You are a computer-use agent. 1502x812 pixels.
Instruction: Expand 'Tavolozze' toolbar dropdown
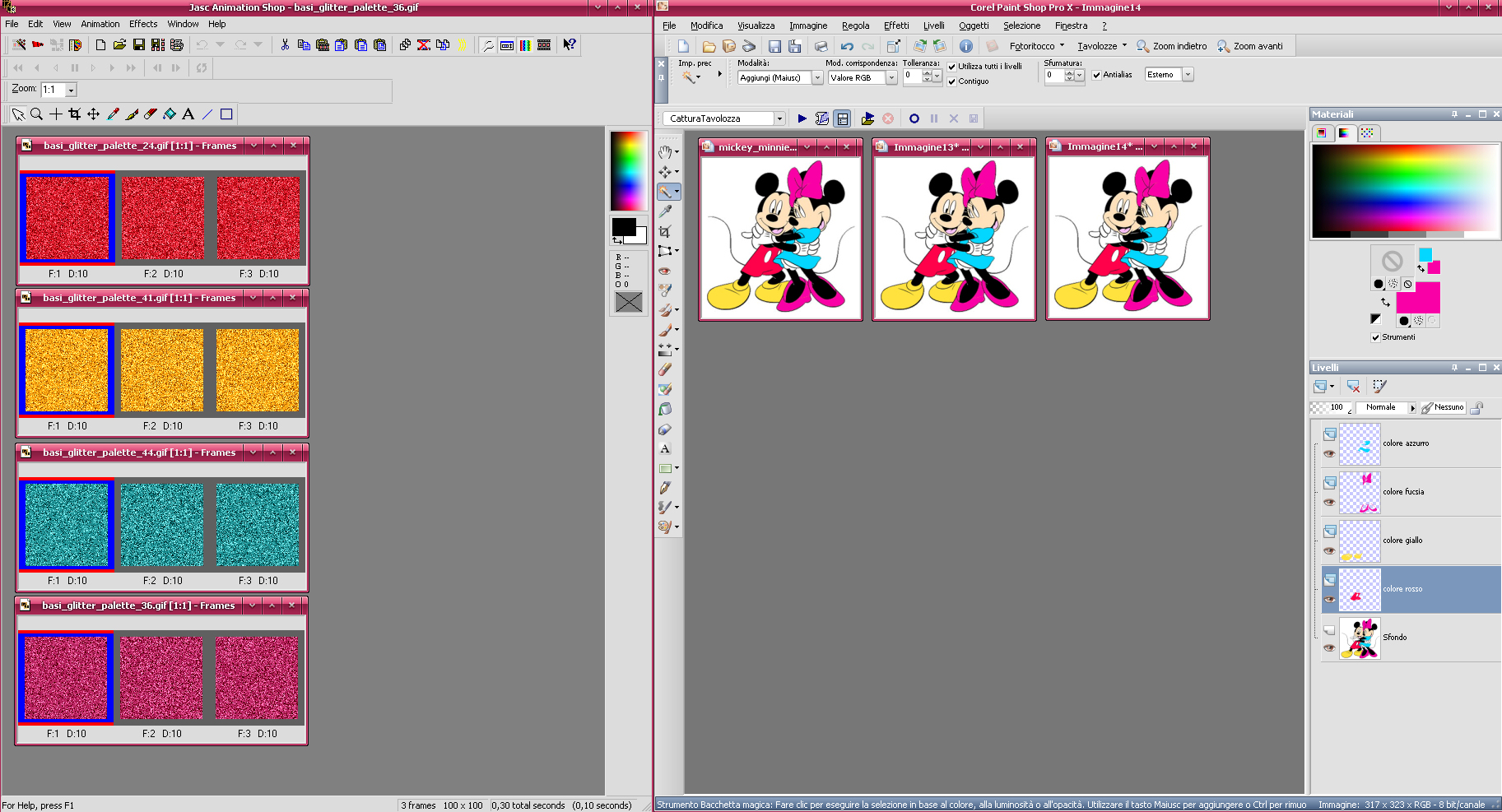click(x=1124, y=46)
